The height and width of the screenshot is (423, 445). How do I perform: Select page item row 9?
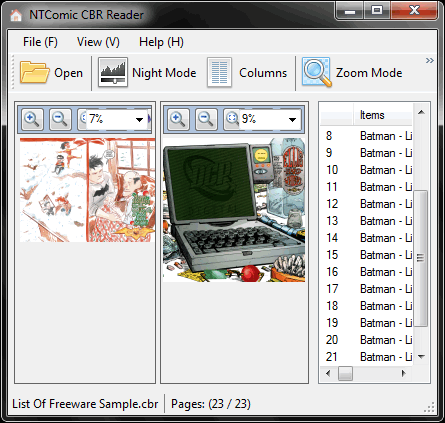pos(366,153)
